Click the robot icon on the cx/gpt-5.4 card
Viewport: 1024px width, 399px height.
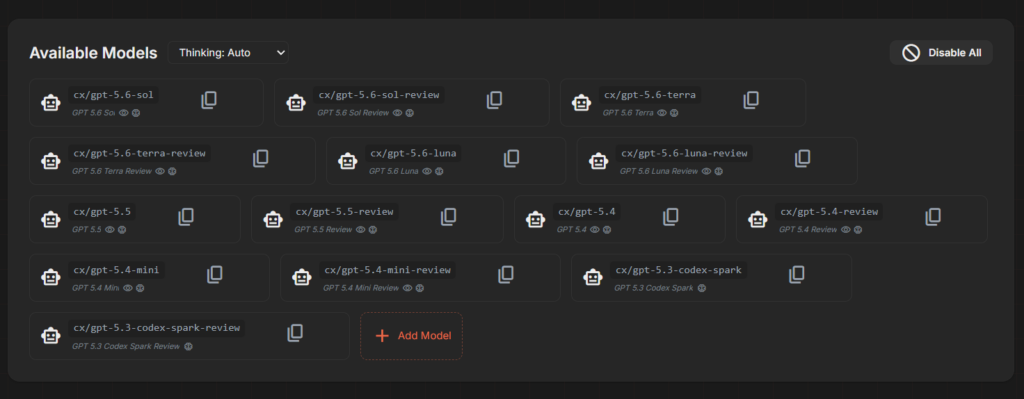pos(536,219)
